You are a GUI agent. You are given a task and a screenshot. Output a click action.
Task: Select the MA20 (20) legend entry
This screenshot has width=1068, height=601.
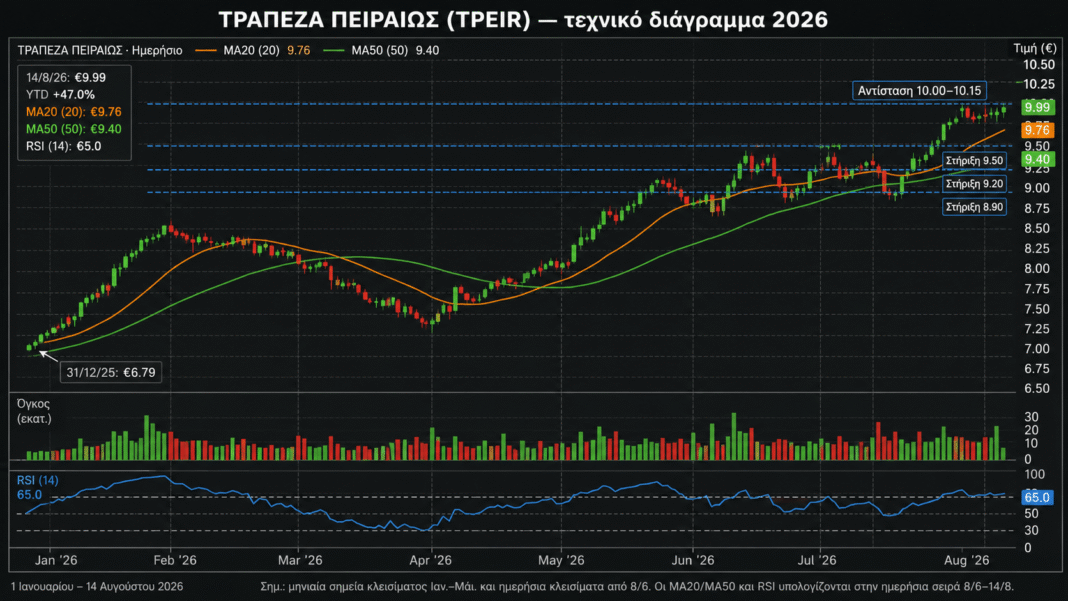click(253, 50)
